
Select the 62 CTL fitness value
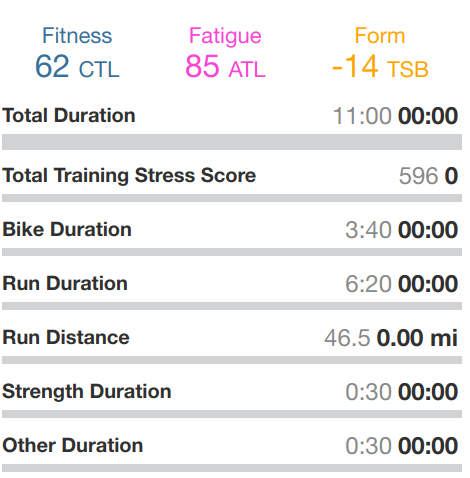coord(77,66)
